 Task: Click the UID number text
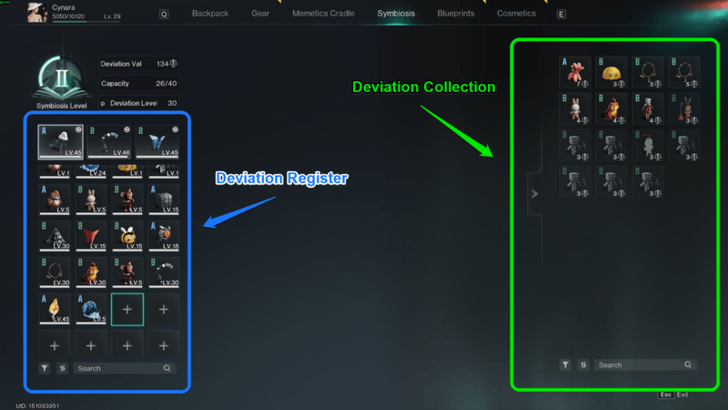coord(37,406)
